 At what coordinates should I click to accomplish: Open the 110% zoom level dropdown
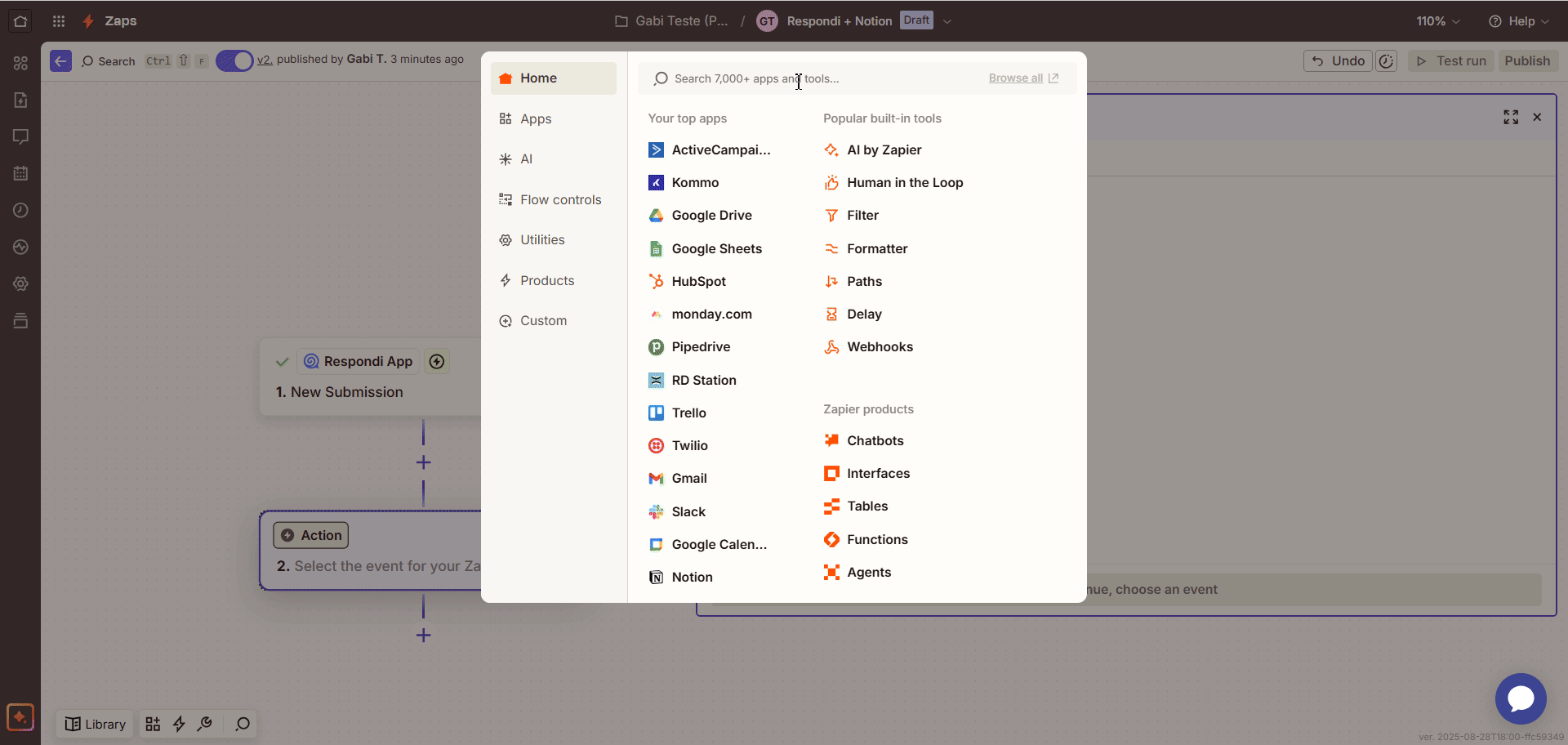point(1438,21)
